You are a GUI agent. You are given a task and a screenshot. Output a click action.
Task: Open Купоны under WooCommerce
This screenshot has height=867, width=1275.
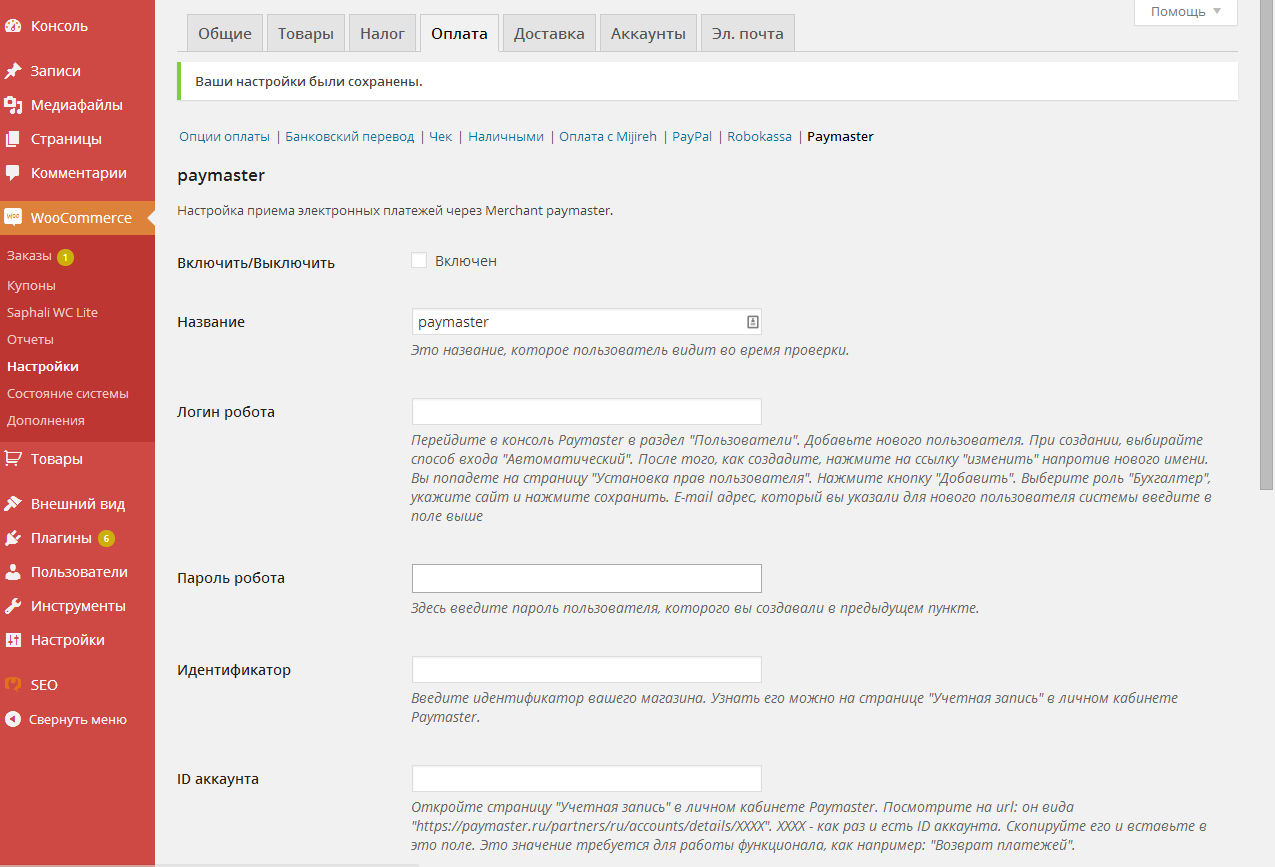tap(31, 285)
